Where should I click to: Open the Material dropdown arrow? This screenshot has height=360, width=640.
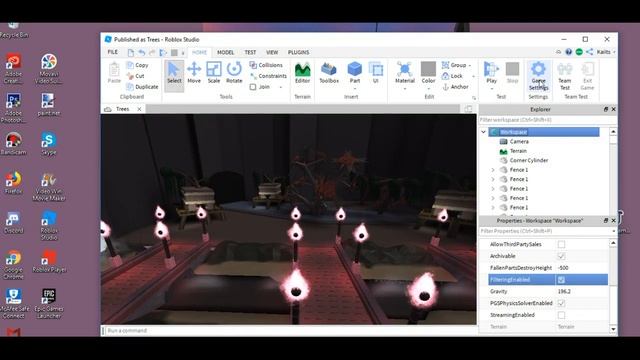(405, 89)
